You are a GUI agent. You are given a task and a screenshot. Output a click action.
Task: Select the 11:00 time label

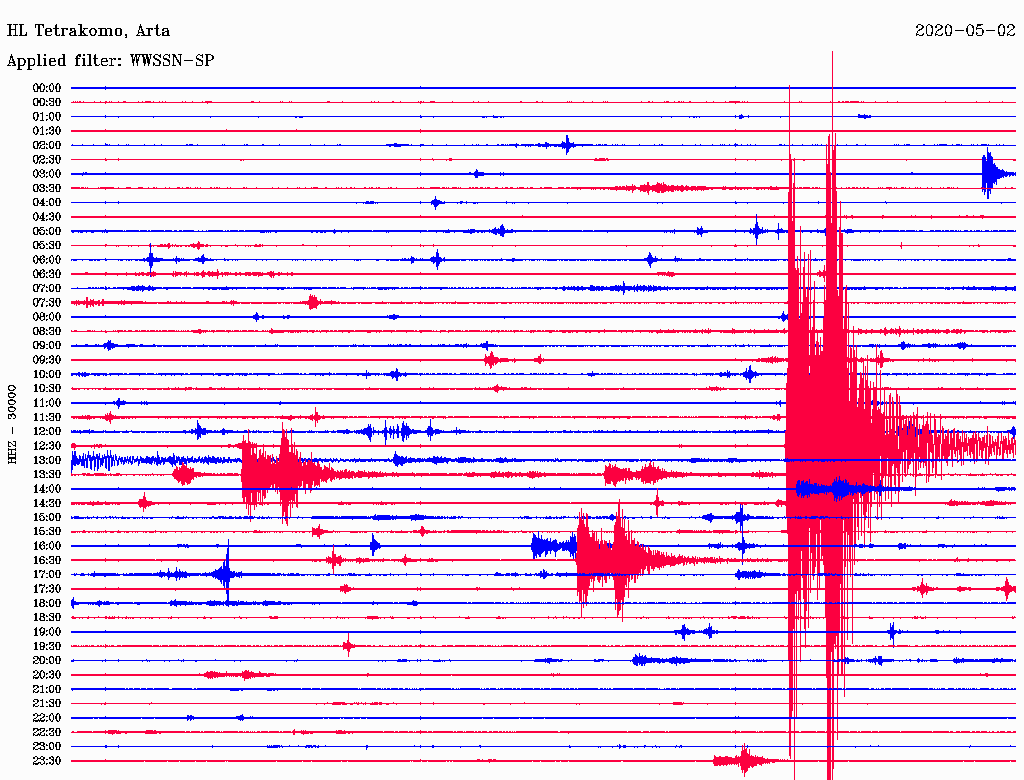point(46,403)
